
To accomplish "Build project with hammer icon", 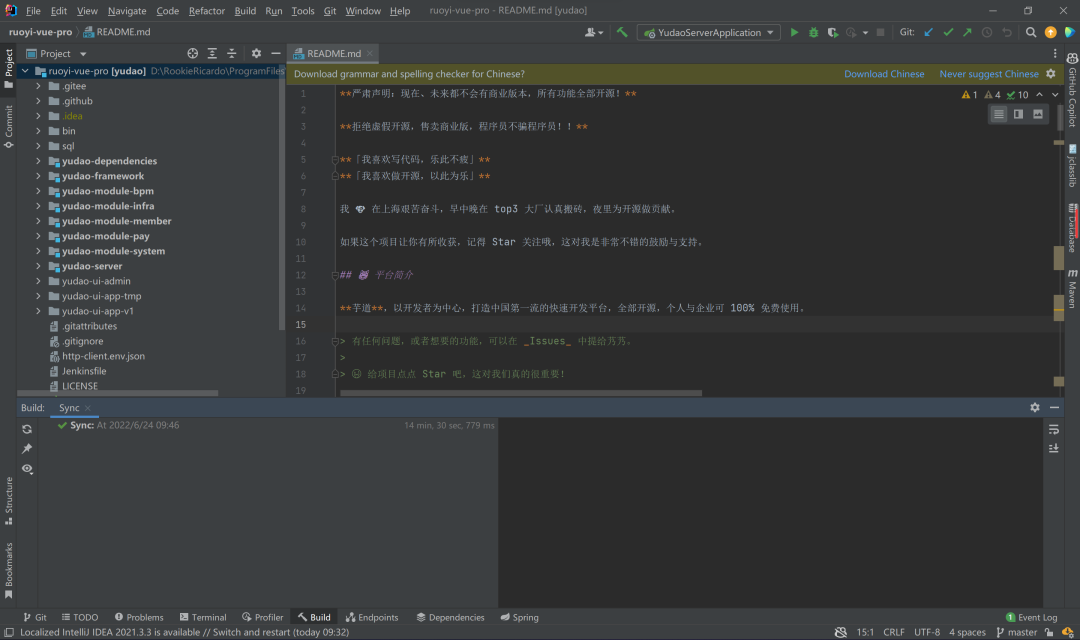I will coord(622,32).
